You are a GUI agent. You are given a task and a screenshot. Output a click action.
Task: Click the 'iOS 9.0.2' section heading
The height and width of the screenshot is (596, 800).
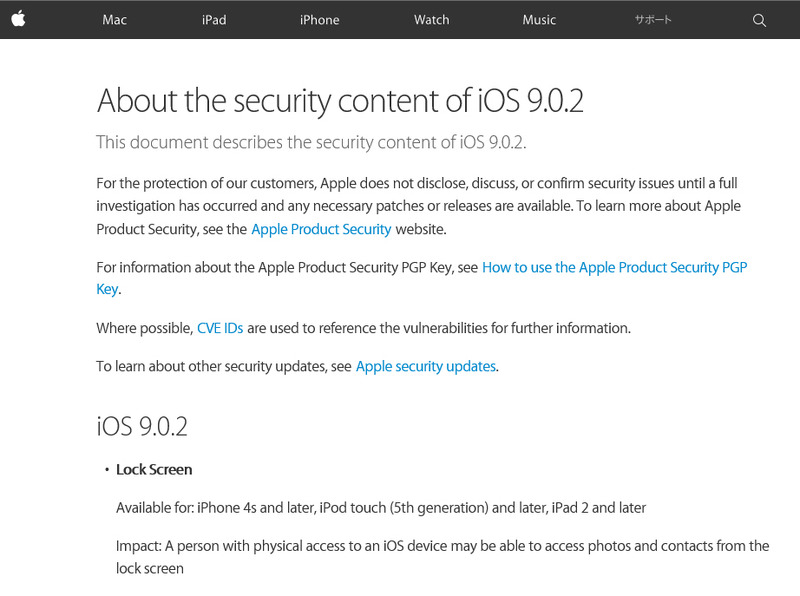pos(142,427)
